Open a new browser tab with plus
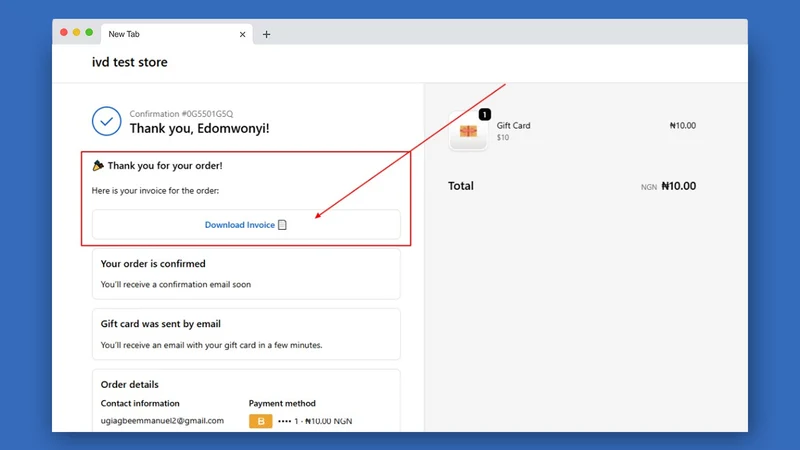Viewport: 800px width, 450px height. pyautogui.click(x=266, y=34)
